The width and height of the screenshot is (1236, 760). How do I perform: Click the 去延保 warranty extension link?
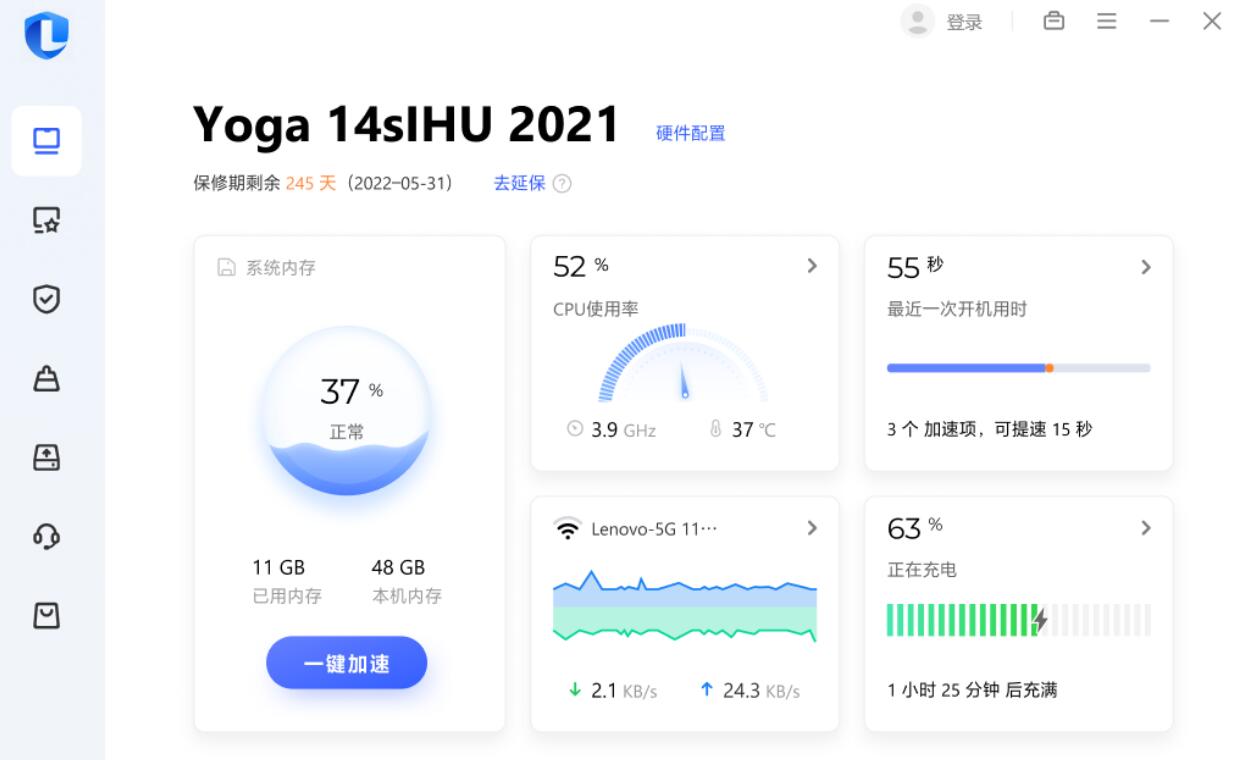[x=519, y=183]
